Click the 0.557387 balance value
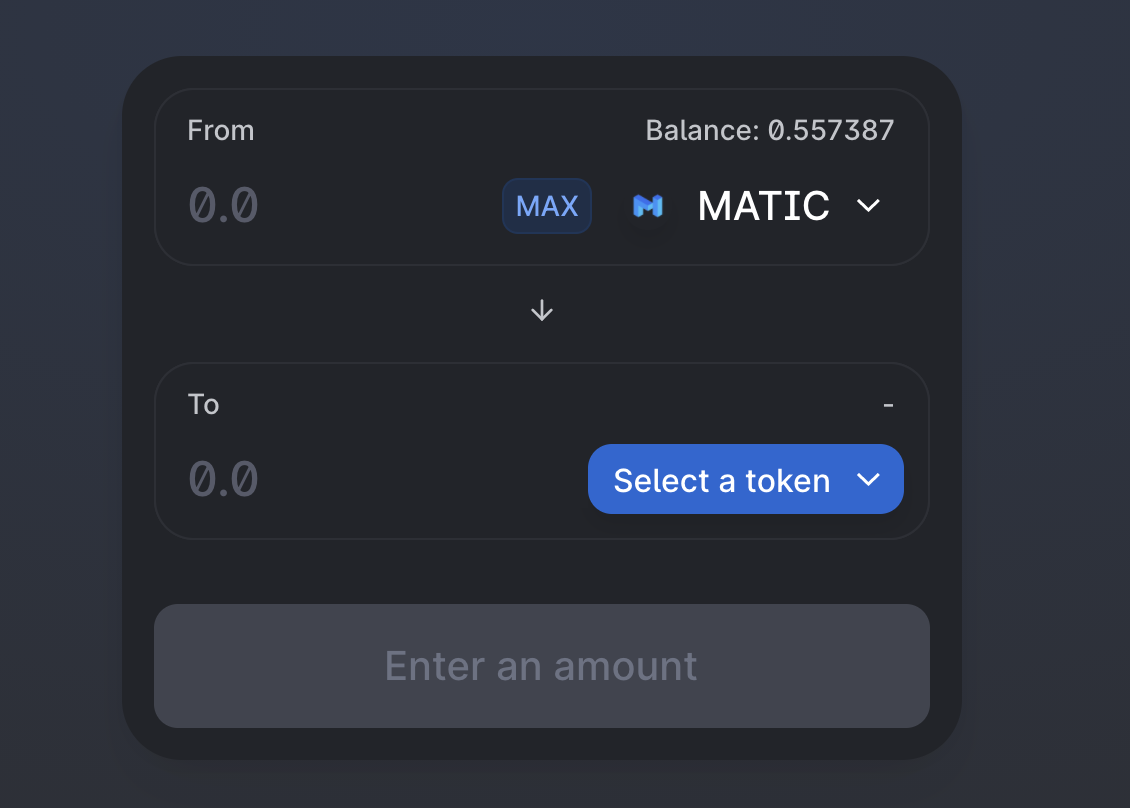This screenshot has height=808, width=1130. click(x=831, y=131)
